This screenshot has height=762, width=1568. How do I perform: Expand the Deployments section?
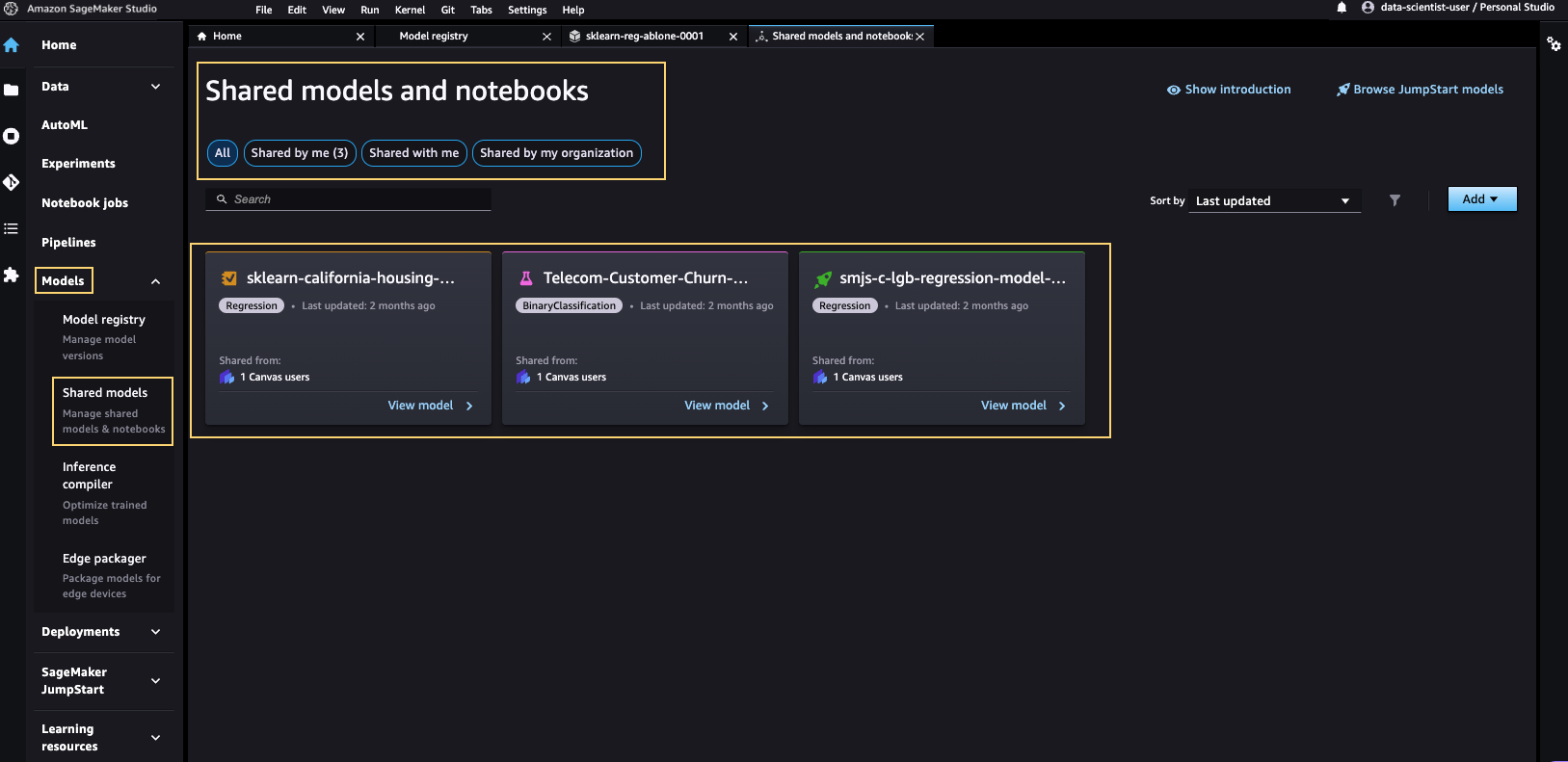pyautogui.click(x=155, y=632)
